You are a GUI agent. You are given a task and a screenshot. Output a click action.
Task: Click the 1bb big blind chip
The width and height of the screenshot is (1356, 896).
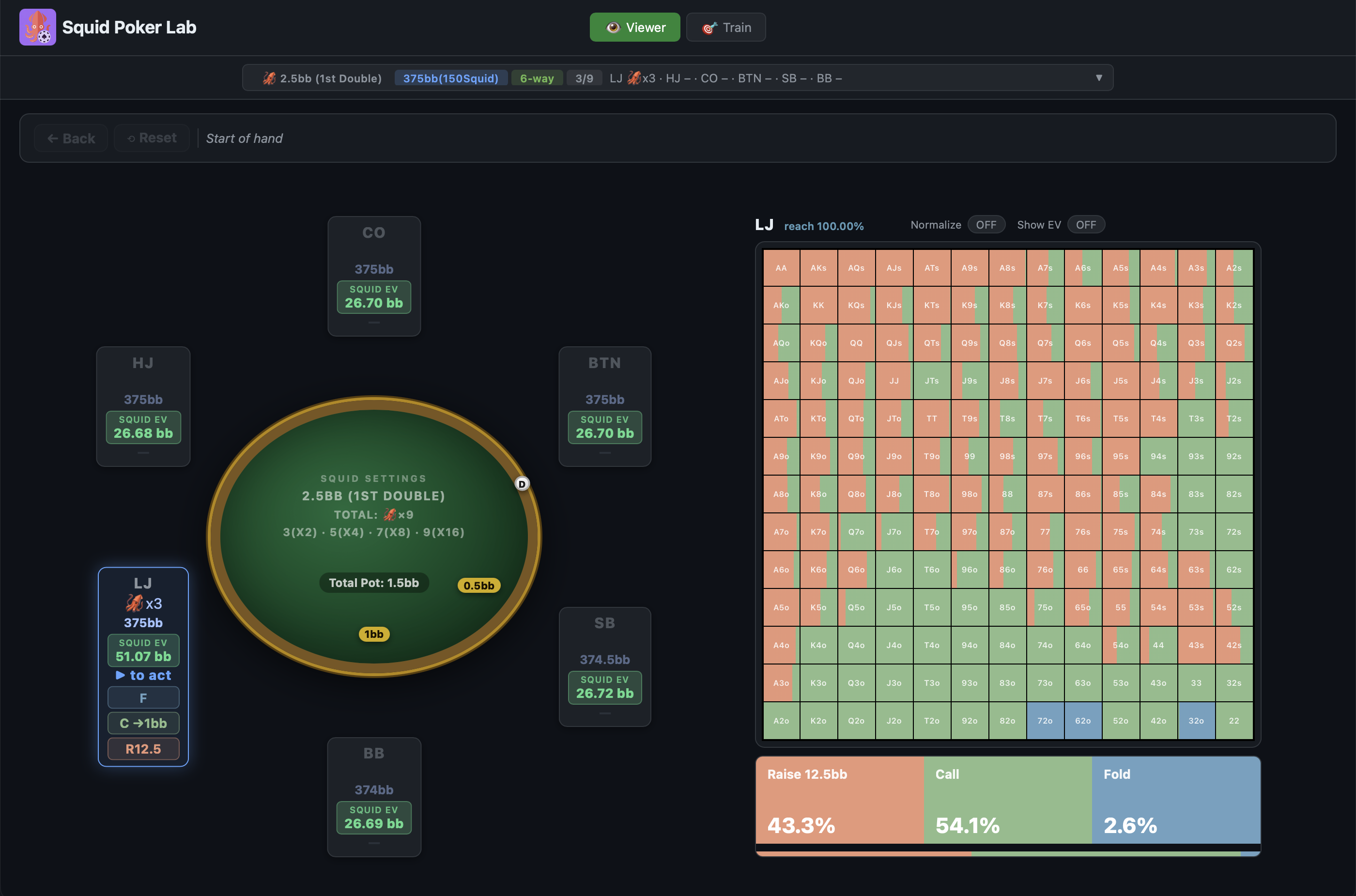click(374, 633)
